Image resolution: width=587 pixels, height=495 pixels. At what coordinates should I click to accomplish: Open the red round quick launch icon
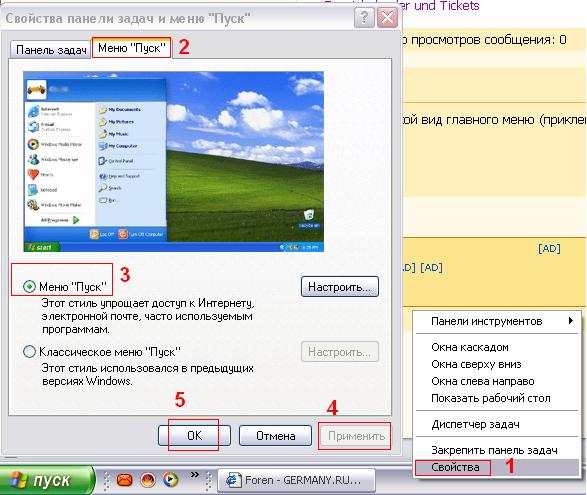click(x=148, y=480)
